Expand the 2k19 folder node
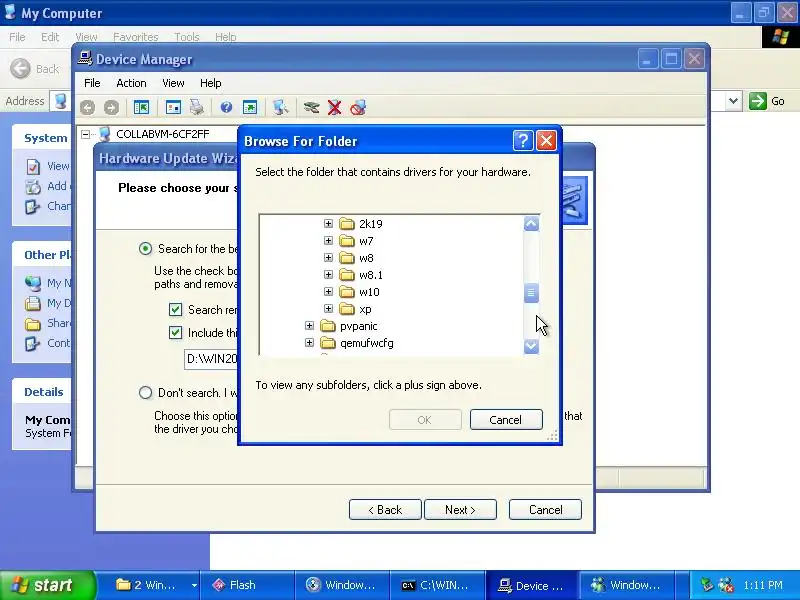 tap(328, 223)
